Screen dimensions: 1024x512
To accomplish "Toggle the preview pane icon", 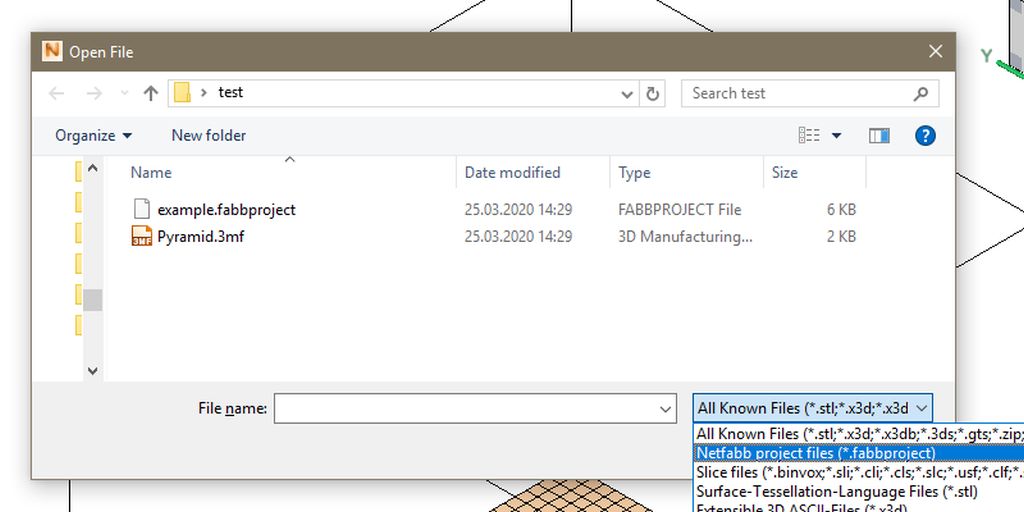I will click(x=879, y=136).
